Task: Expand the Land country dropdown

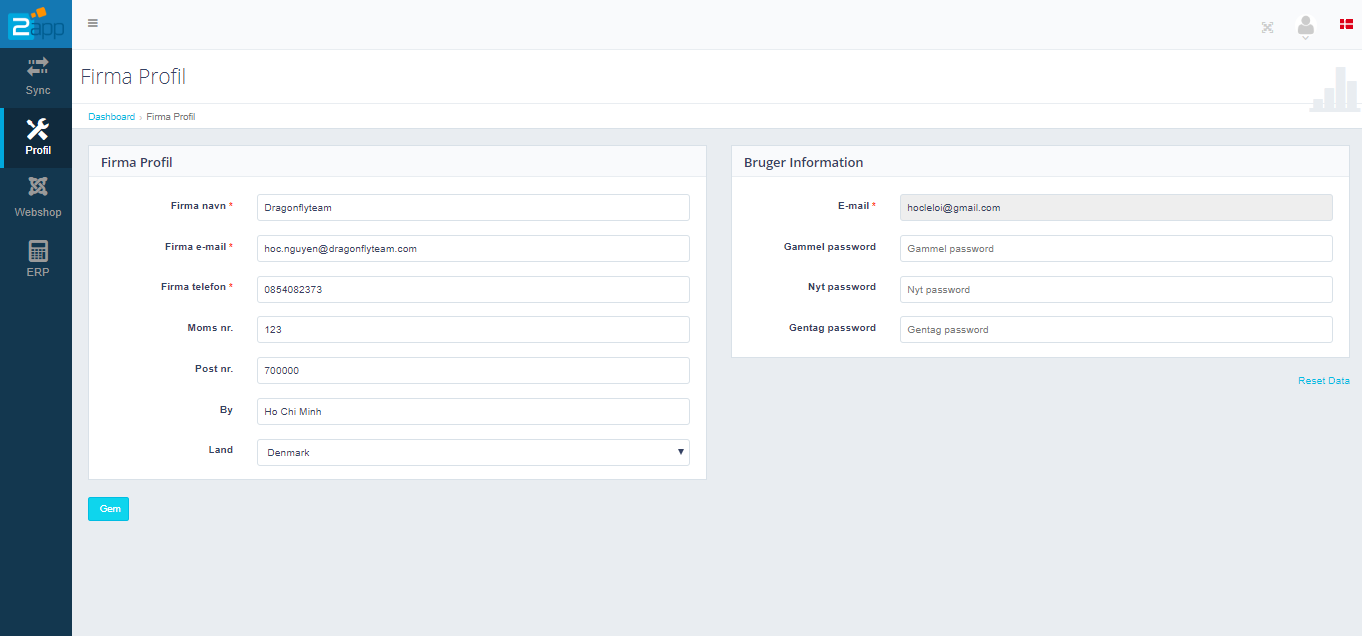Action: [473, 452]
